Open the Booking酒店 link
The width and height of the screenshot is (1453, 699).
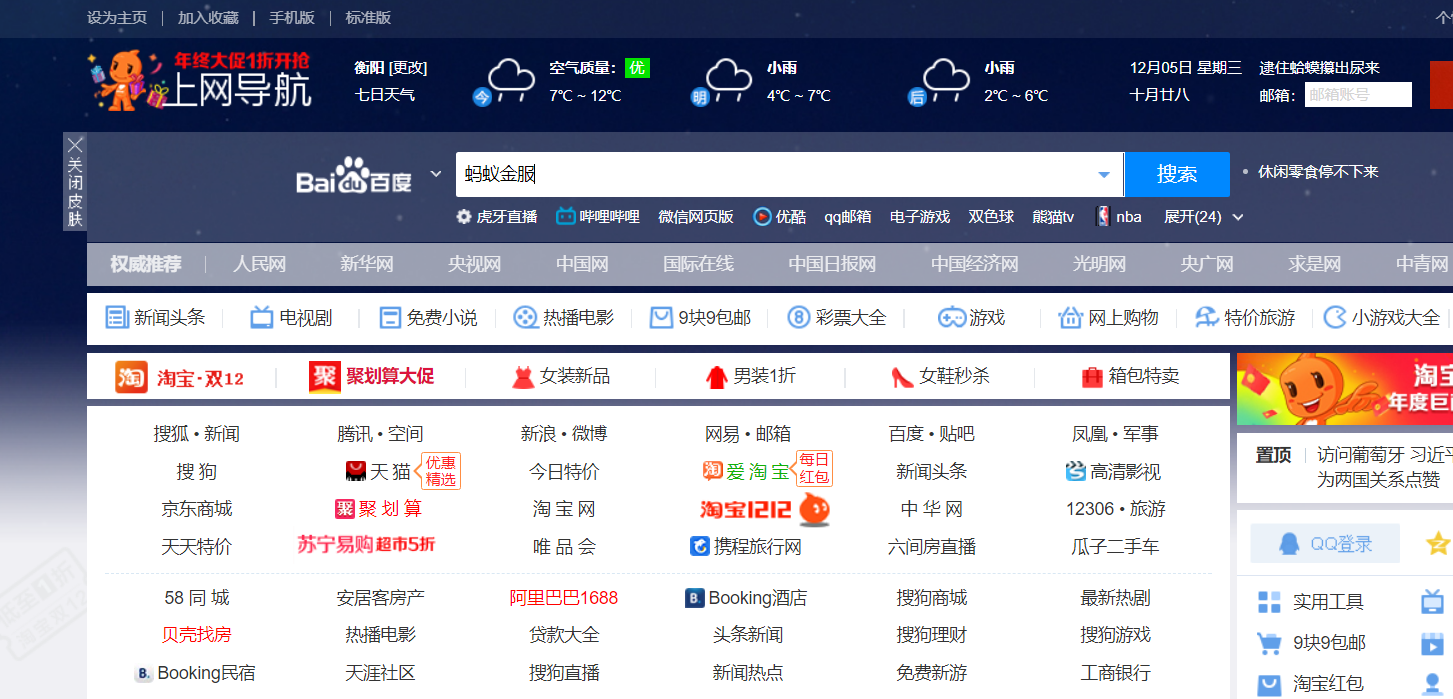pyautogui.click(x=746, y=598)
